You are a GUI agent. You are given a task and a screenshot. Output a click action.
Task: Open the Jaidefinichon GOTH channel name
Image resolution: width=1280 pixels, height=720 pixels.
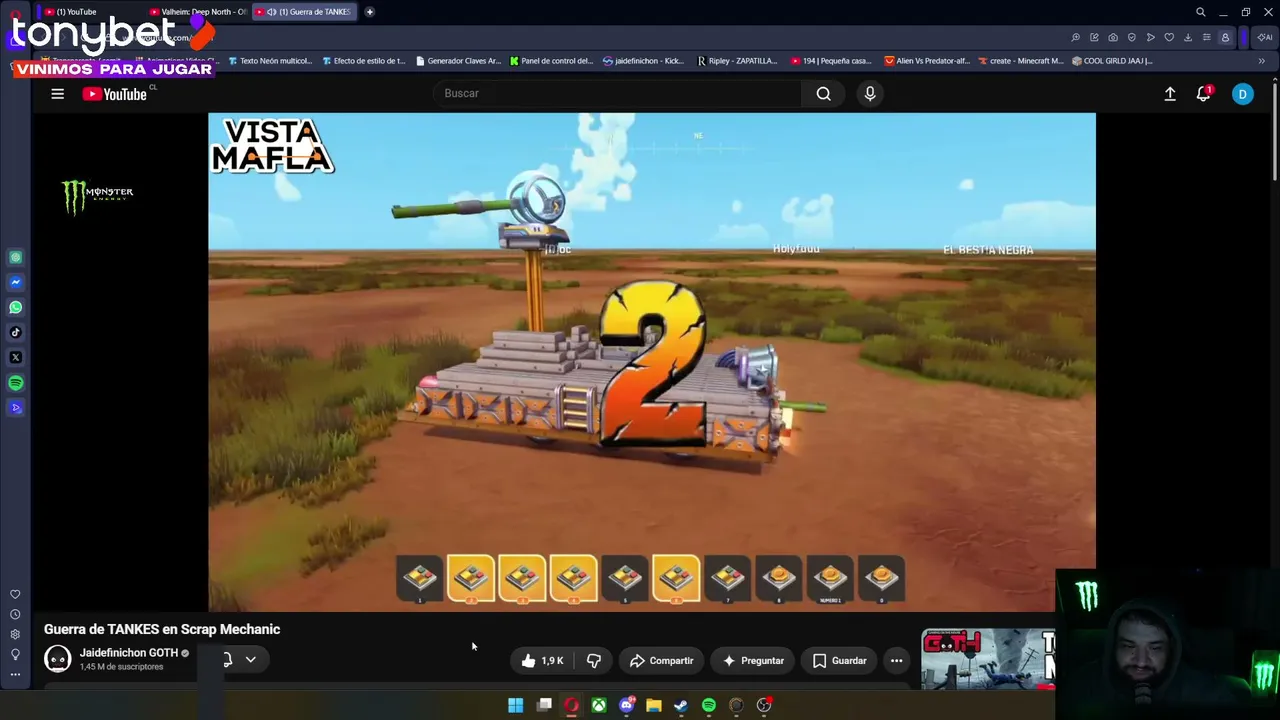[129, 653]
